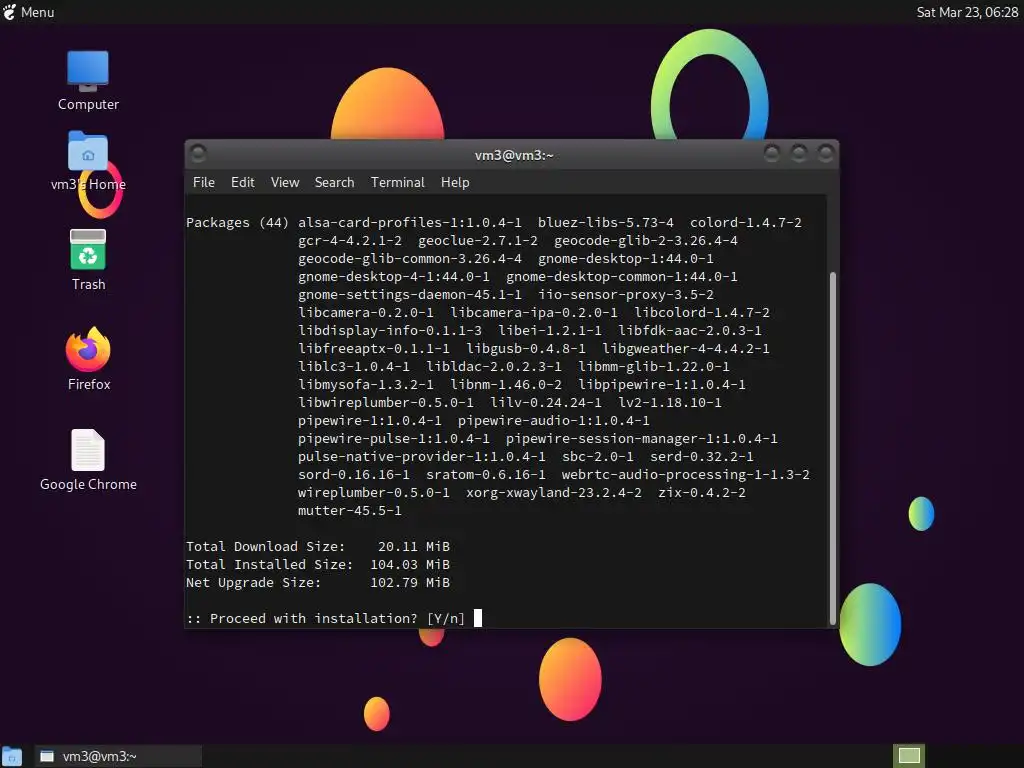
Task: Click the 'mutter-45.5-1' package name
Action: tap(349, 511)
